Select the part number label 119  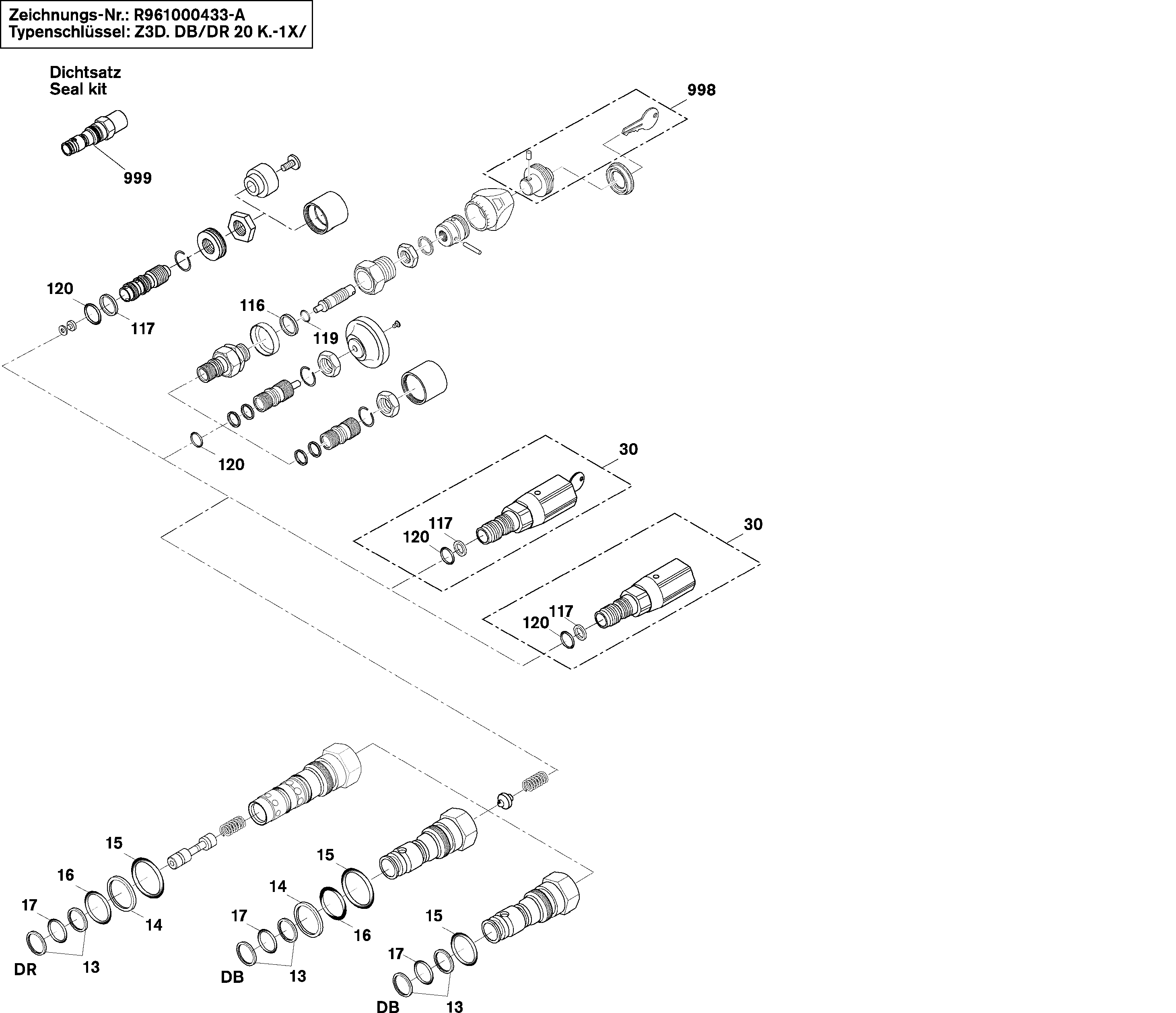[x=326, y=338]
